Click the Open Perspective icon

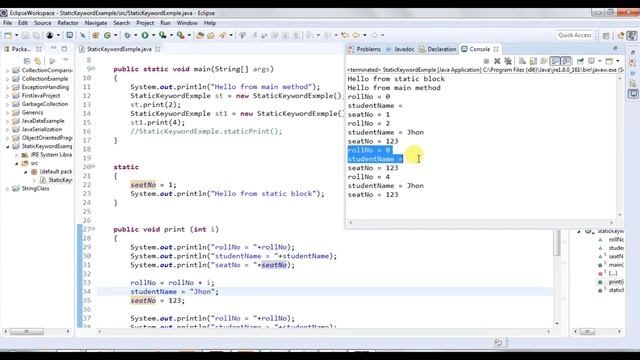606,36
